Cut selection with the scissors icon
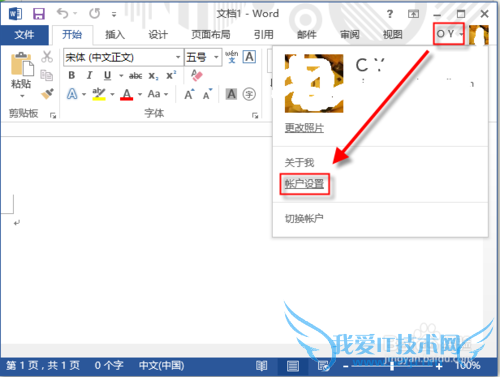 (x=47, y=57)
